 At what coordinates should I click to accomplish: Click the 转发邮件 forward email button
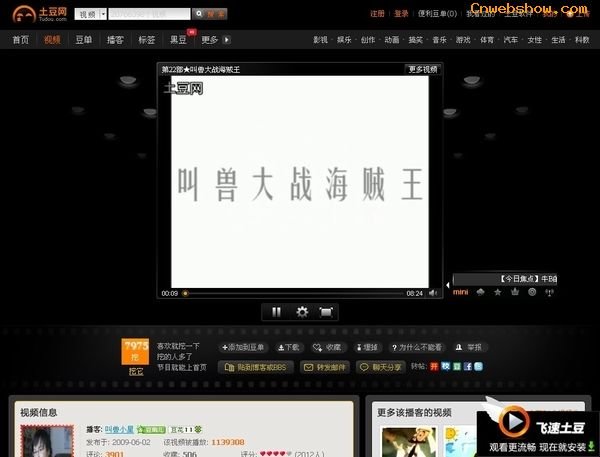tap(324, 367)
